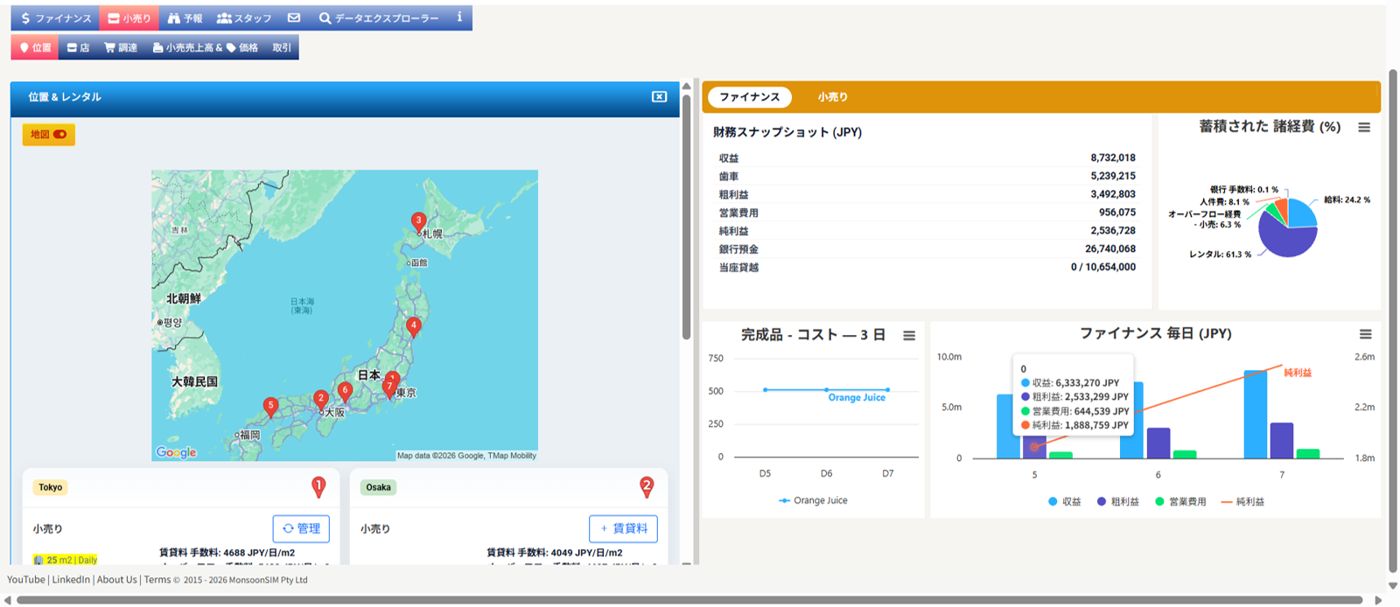Click the info 'i' icon
Image resolution: width=1400 pixels, height=607 pixels.
click(x=459, y=18)
